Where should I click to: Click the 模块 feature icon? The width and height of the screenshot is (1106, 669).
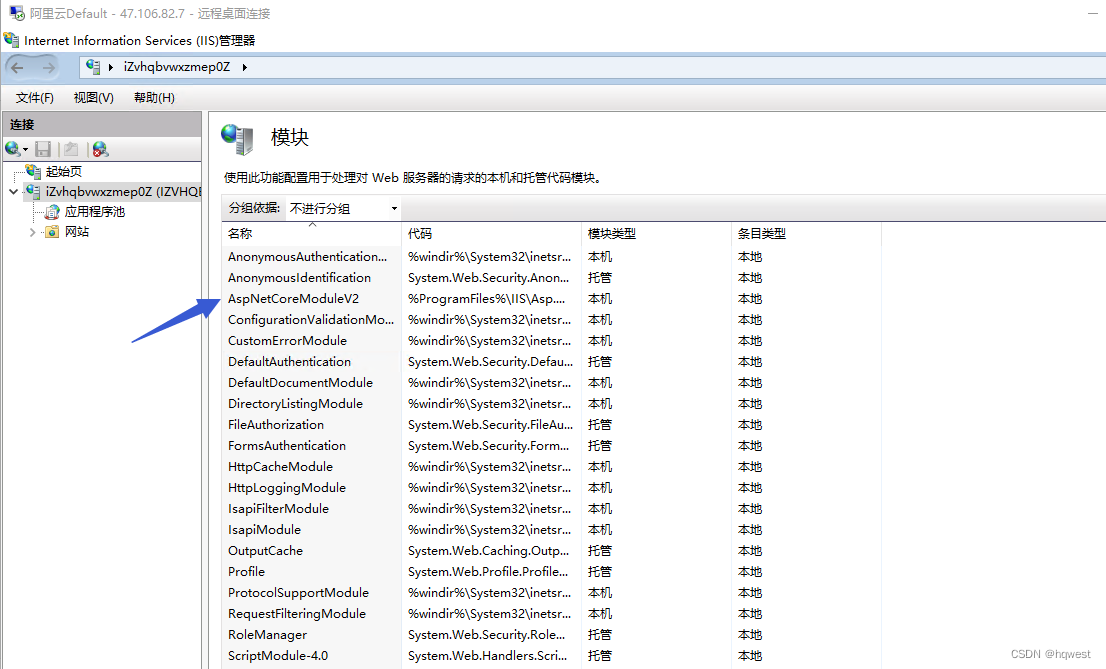237,138
